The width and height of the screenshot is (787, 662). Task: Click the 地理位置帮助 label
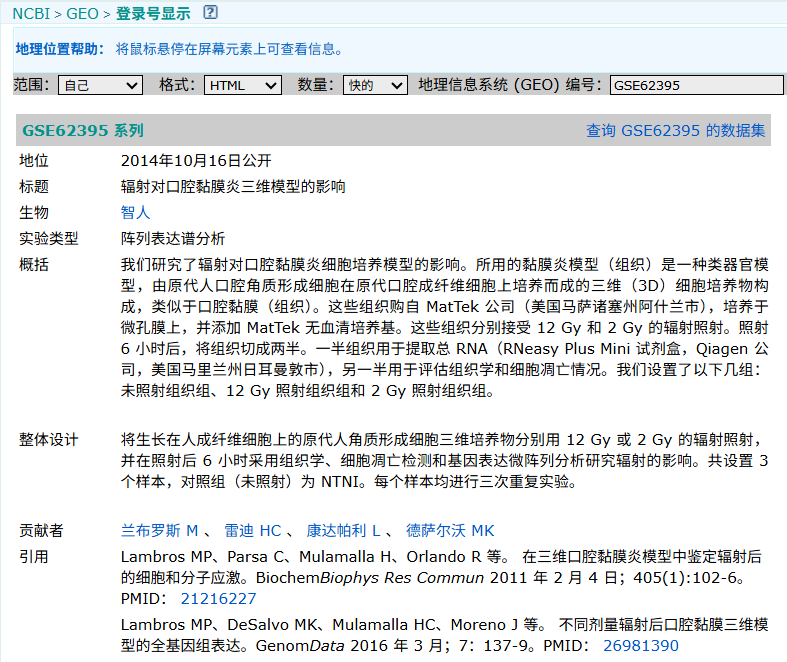click(x=60, y=49)
